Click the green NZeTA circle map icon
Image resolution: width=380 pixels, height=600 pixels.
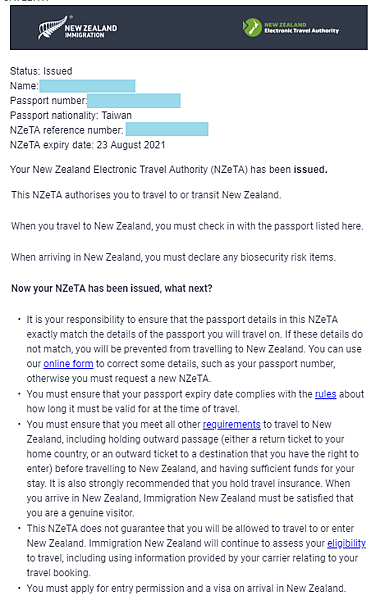(252, 28)
